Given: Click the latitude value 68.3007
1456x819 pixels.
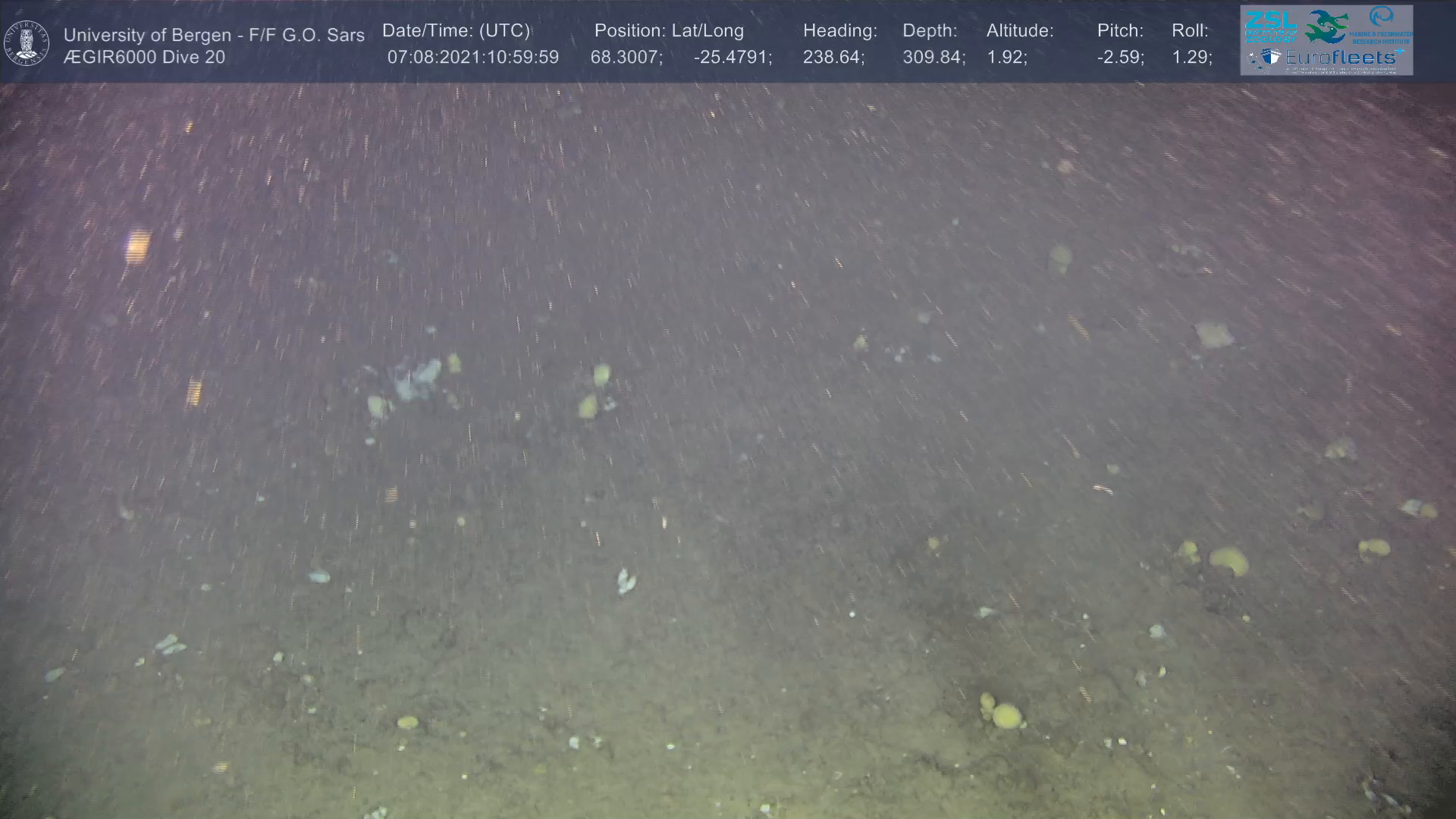Looking at the screenshot, I should (x=626, y=57).
